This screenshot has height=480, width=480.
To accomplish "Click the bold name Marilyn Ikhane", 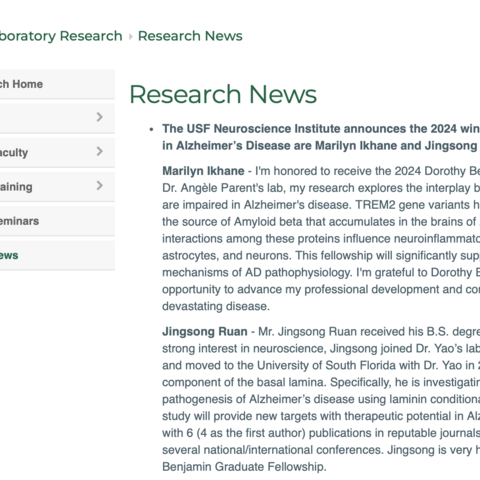I will pyautogui.click(x=203, y=171).
